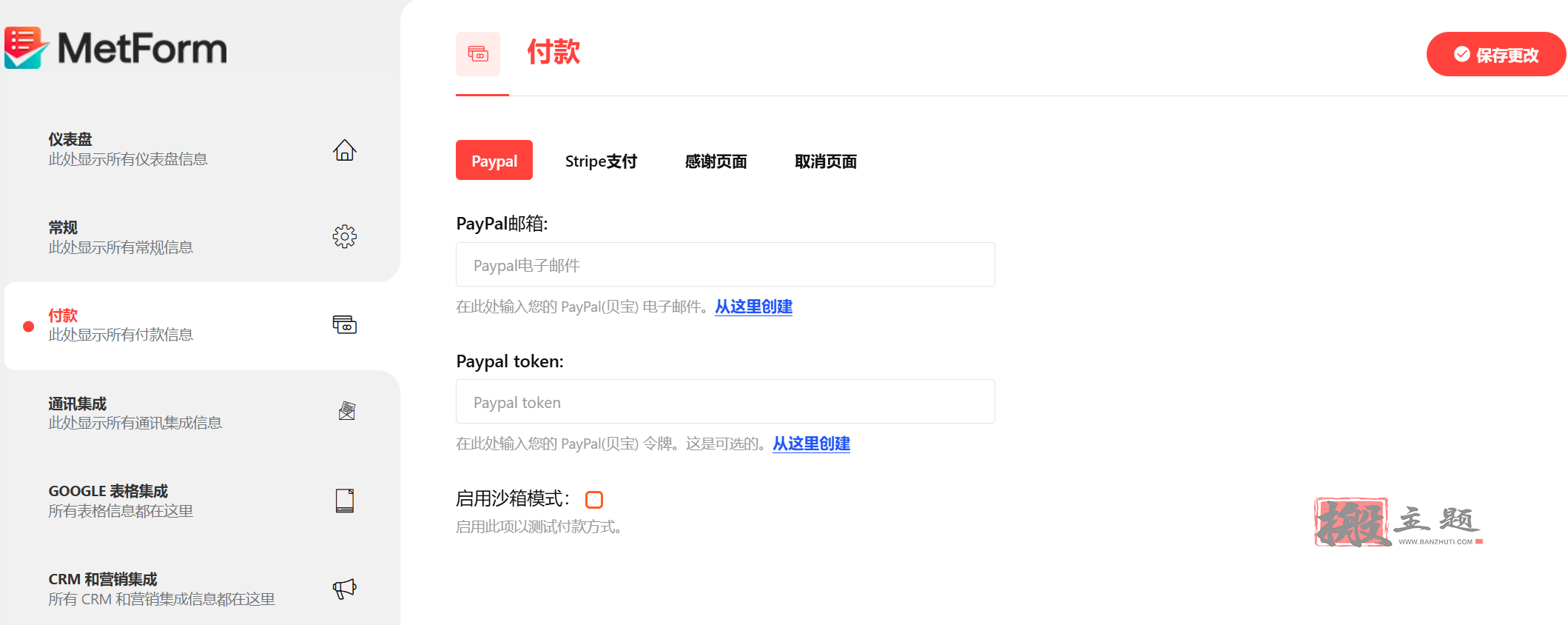The height and width of the screenshot is (625, 1568).
Task: Click the Google sheet integration book icon
Action: coord(344,501)
